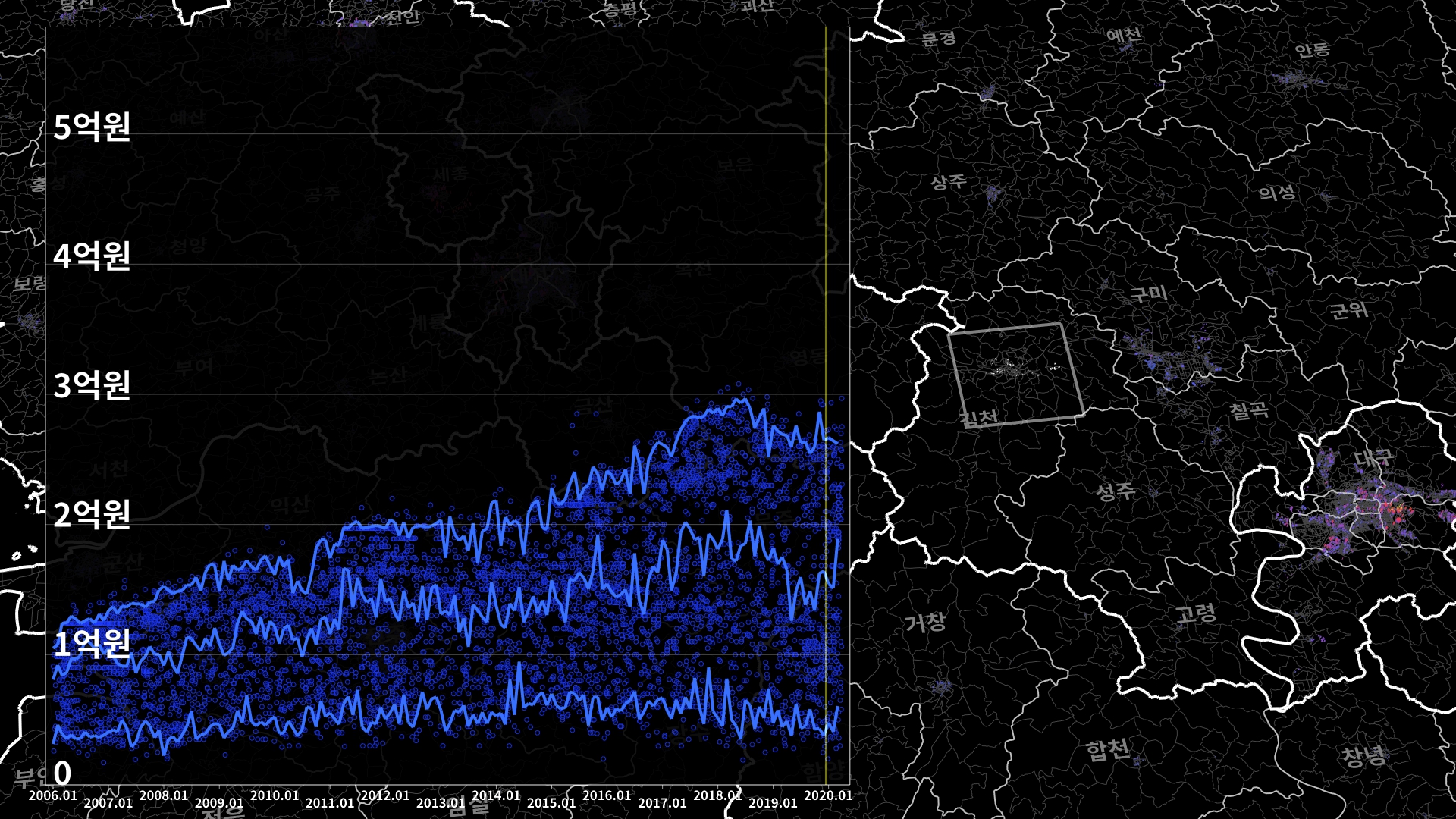Click the 5억원 y-axis label
The height and width of the screenshot is (819, 1456).
[92, 127]
